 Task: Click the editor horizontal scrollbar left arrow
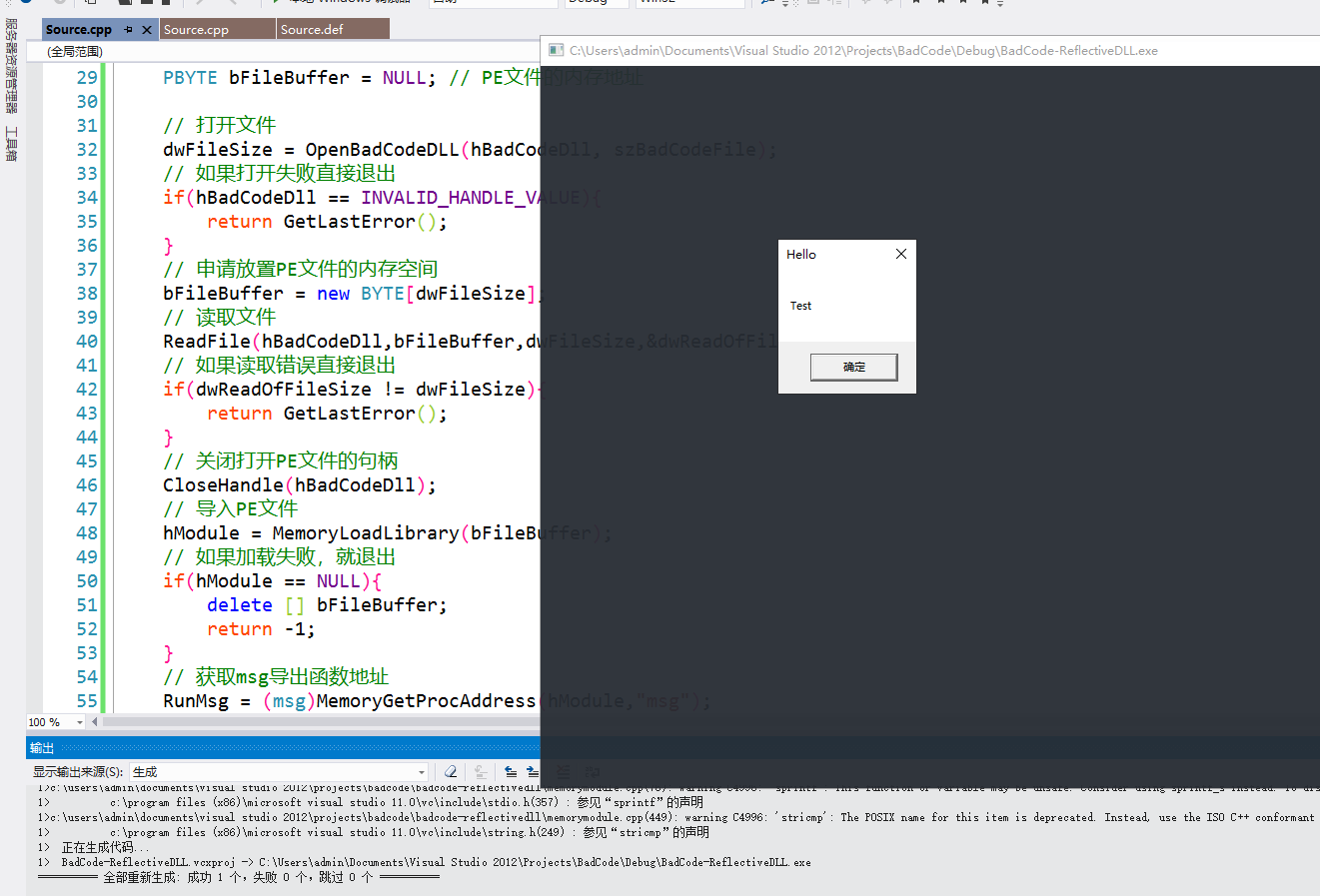tap(95, 721)
